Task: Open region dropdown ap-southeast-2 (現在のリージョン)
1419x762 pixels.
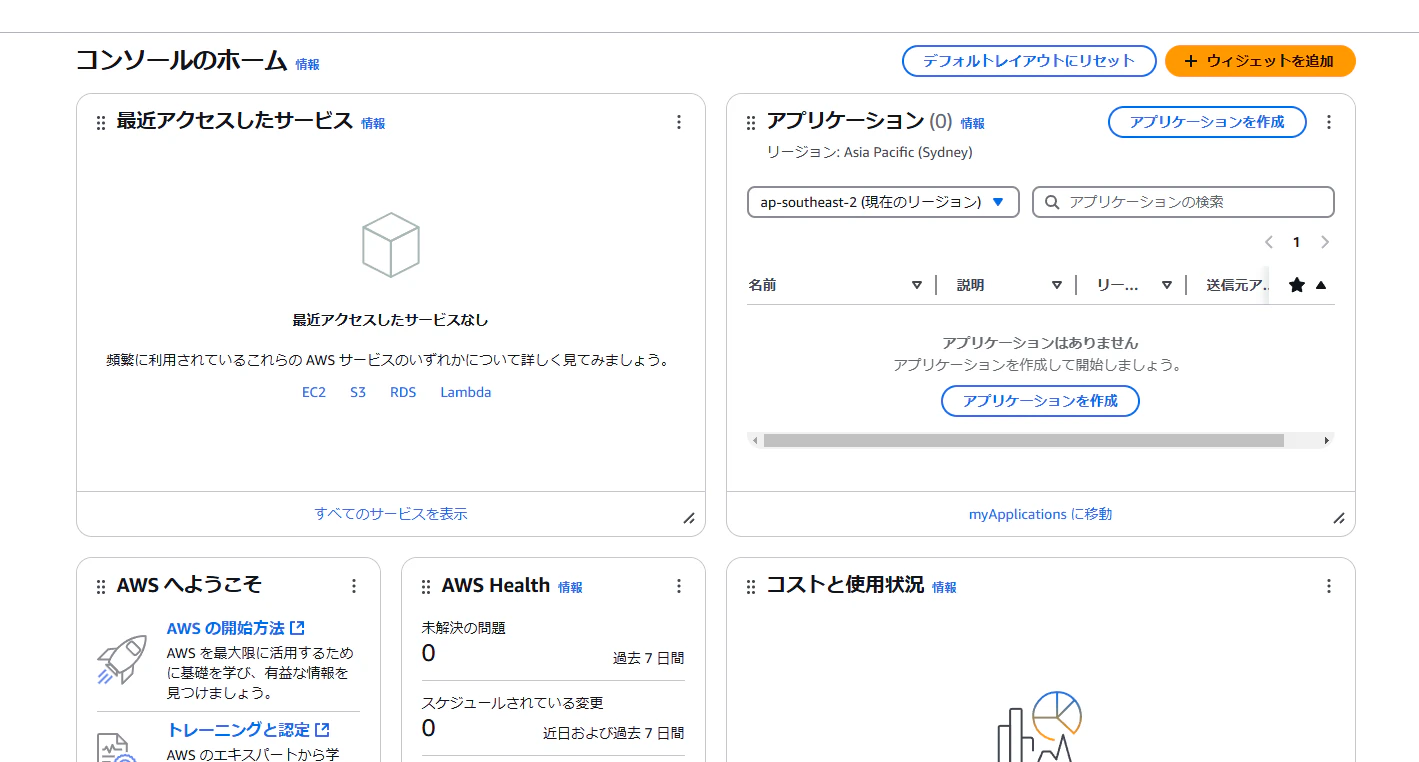Action: (x=883, y=202)
